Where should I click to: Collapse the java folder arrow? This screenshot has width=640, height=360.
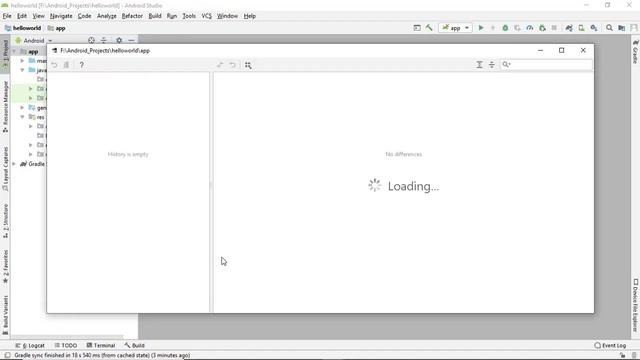tap(22, 70)
